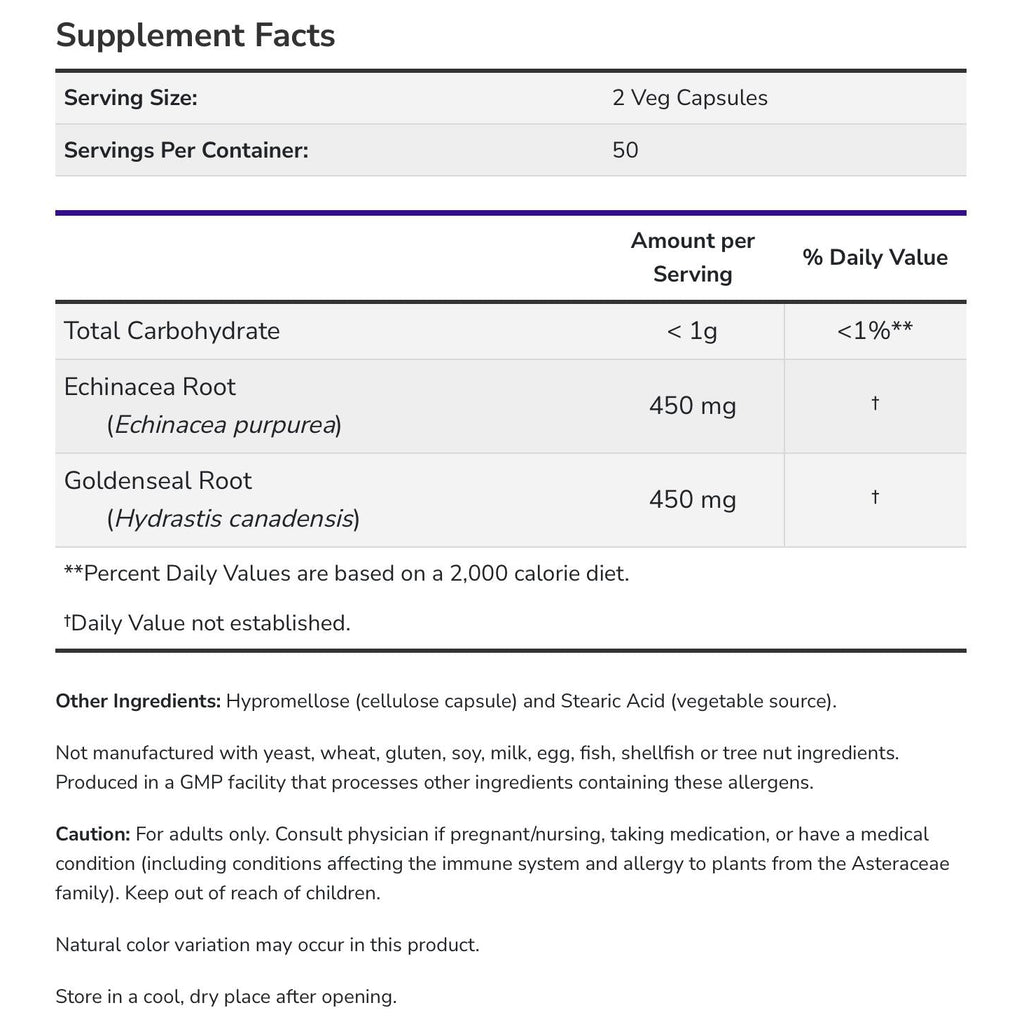The image size is (1024, 1024).
Task: Click the Daily Value not established footnote
Action: tap(208, 623)
